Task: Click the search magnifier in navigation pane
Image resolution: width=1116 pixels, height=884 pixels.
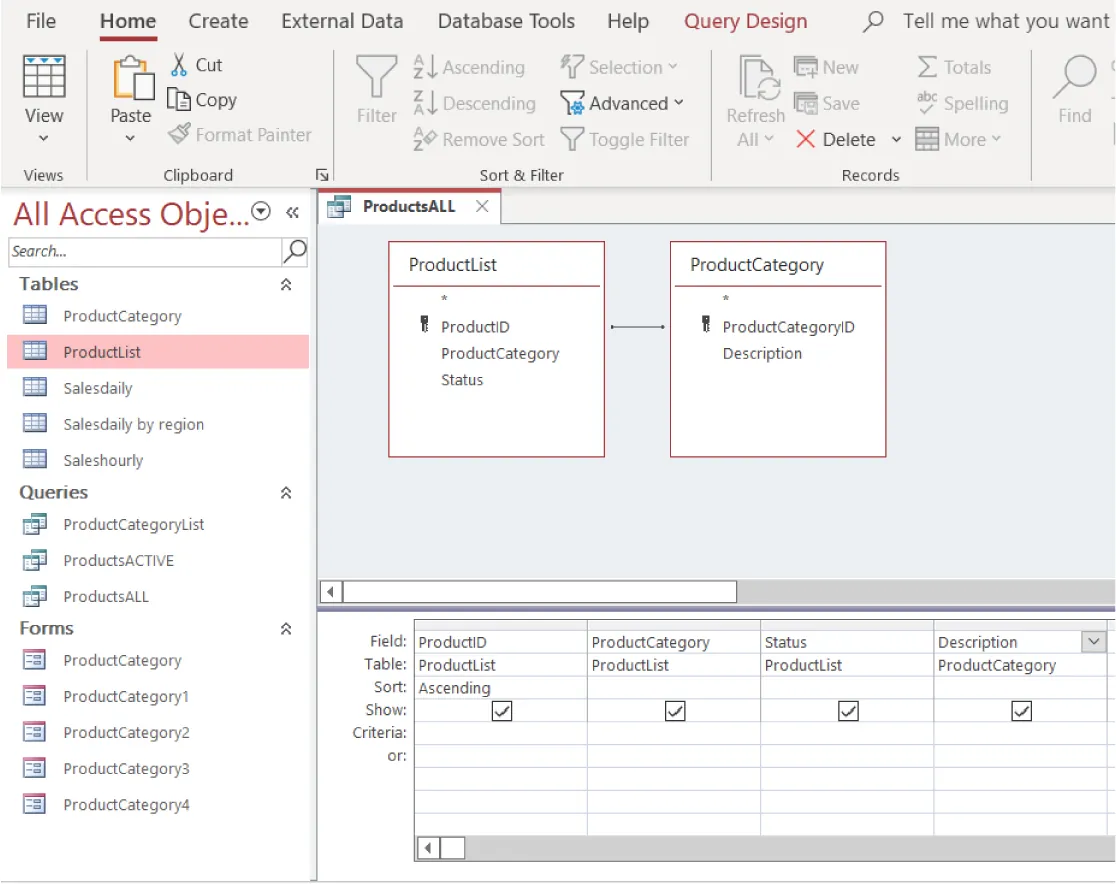Action: [x=295, y=251]
